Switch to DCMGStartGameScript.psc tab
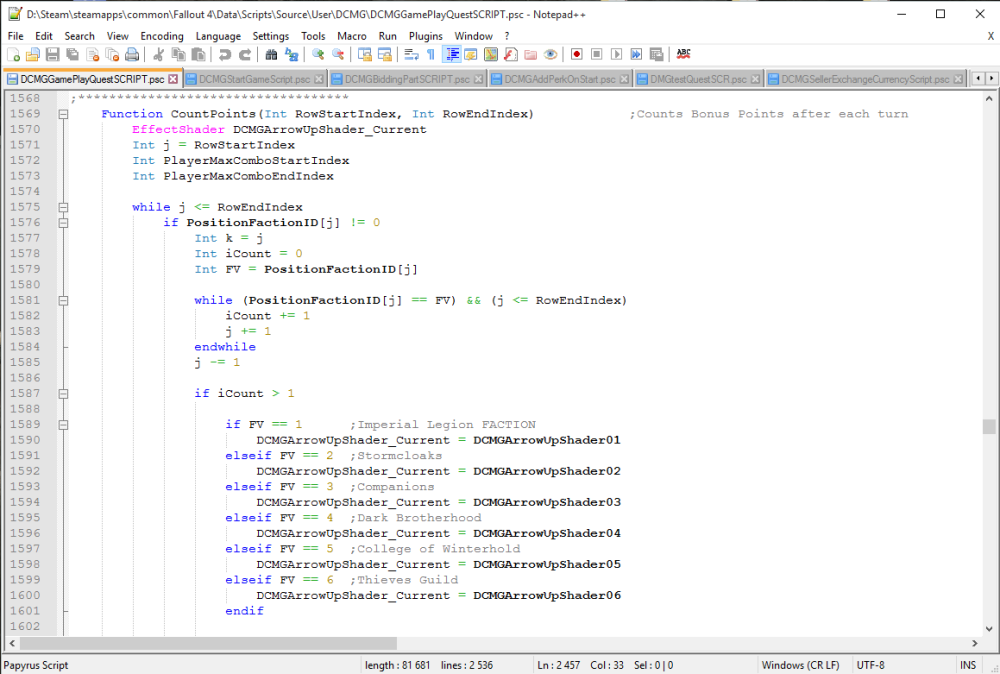This screenshot has height=674, width=1000. point(254,79)
